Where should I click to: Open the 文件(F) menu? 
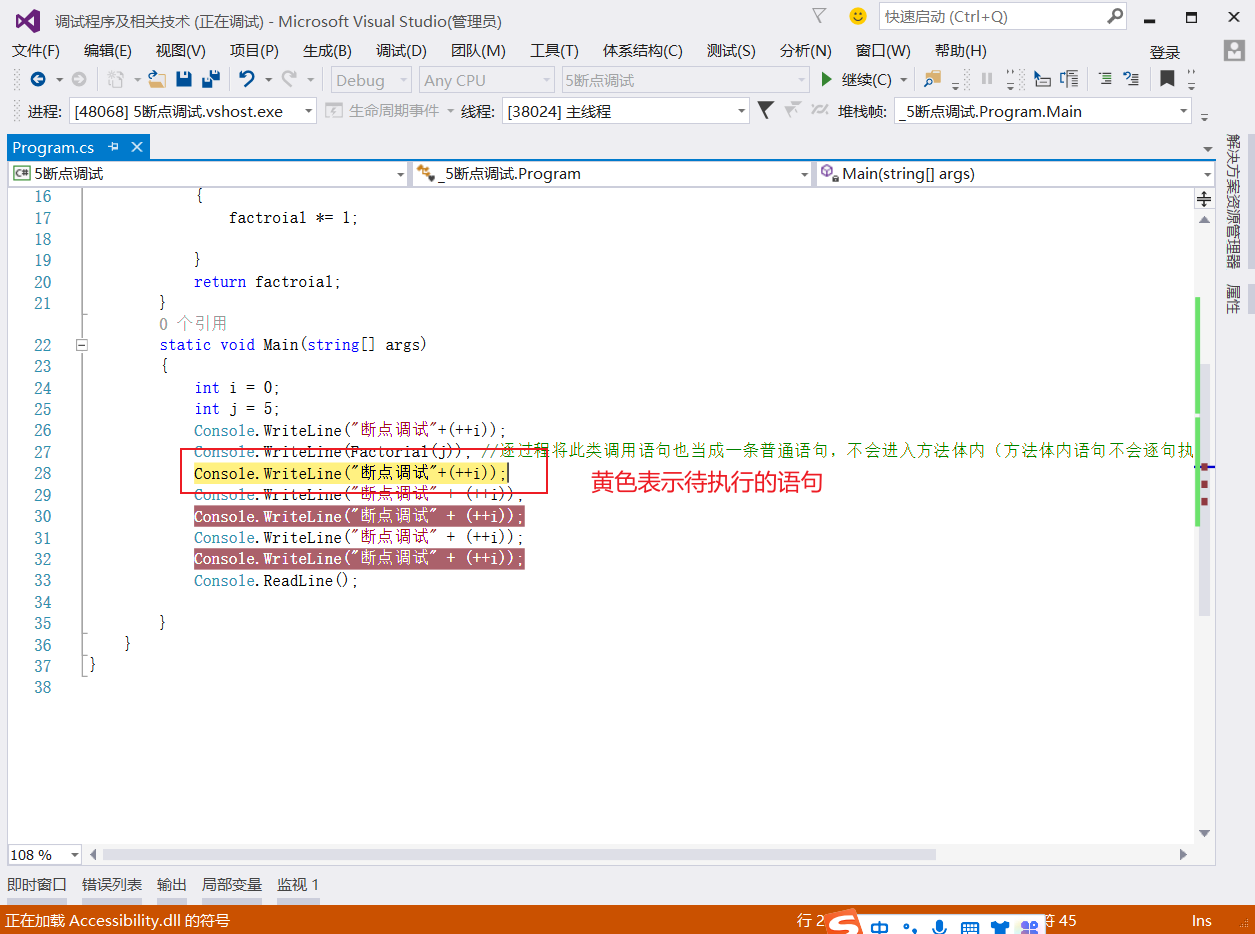click(x=36, y=51)
